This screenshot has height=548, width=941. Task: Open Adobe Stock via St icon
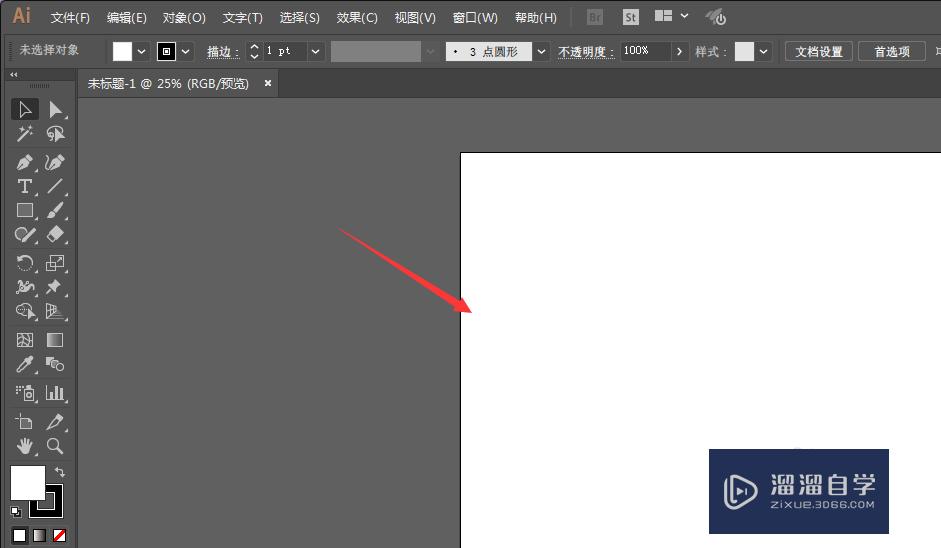(x=630, y=17)
